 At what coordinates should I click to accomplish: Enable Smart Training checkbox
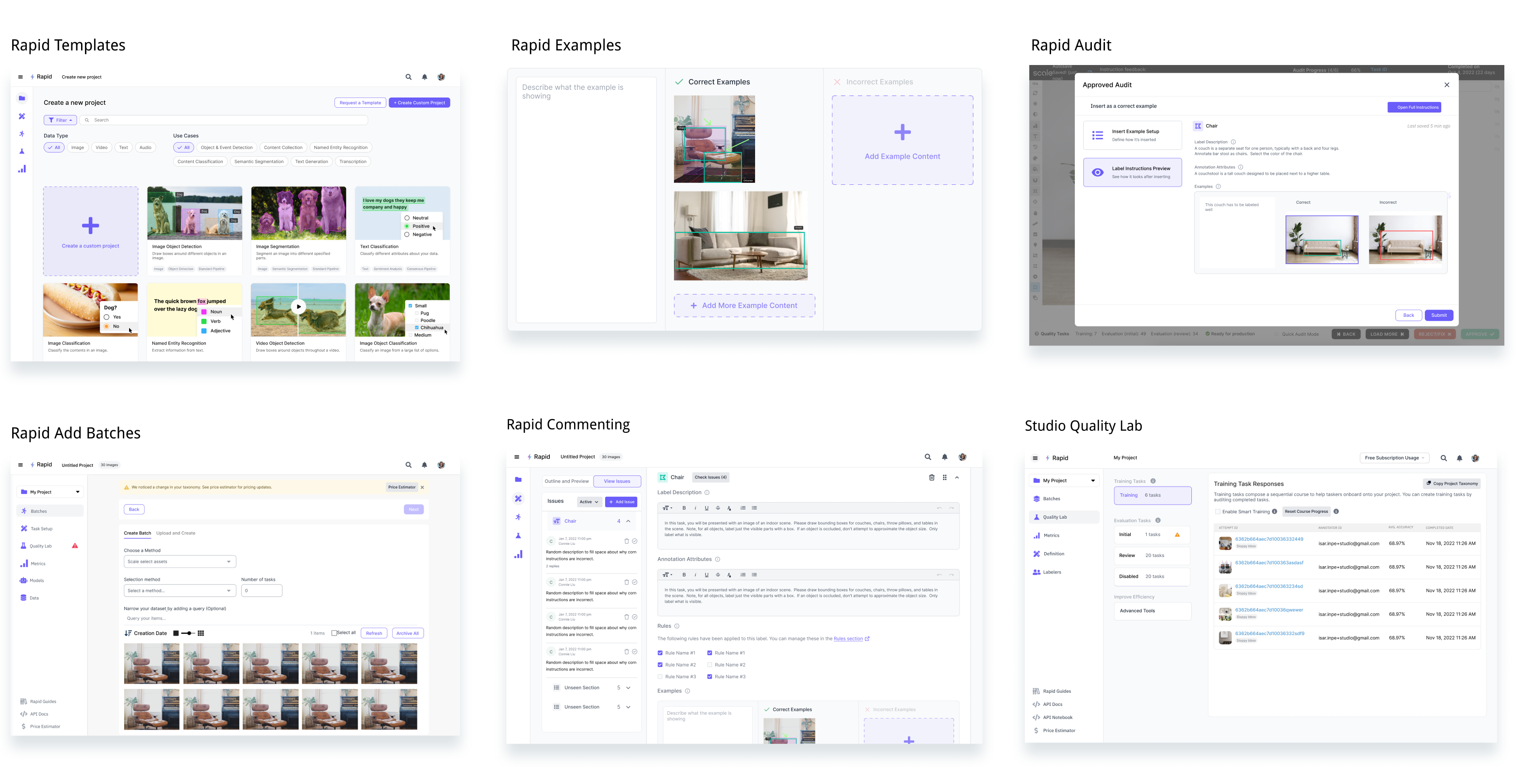[x=1218, y=512]
